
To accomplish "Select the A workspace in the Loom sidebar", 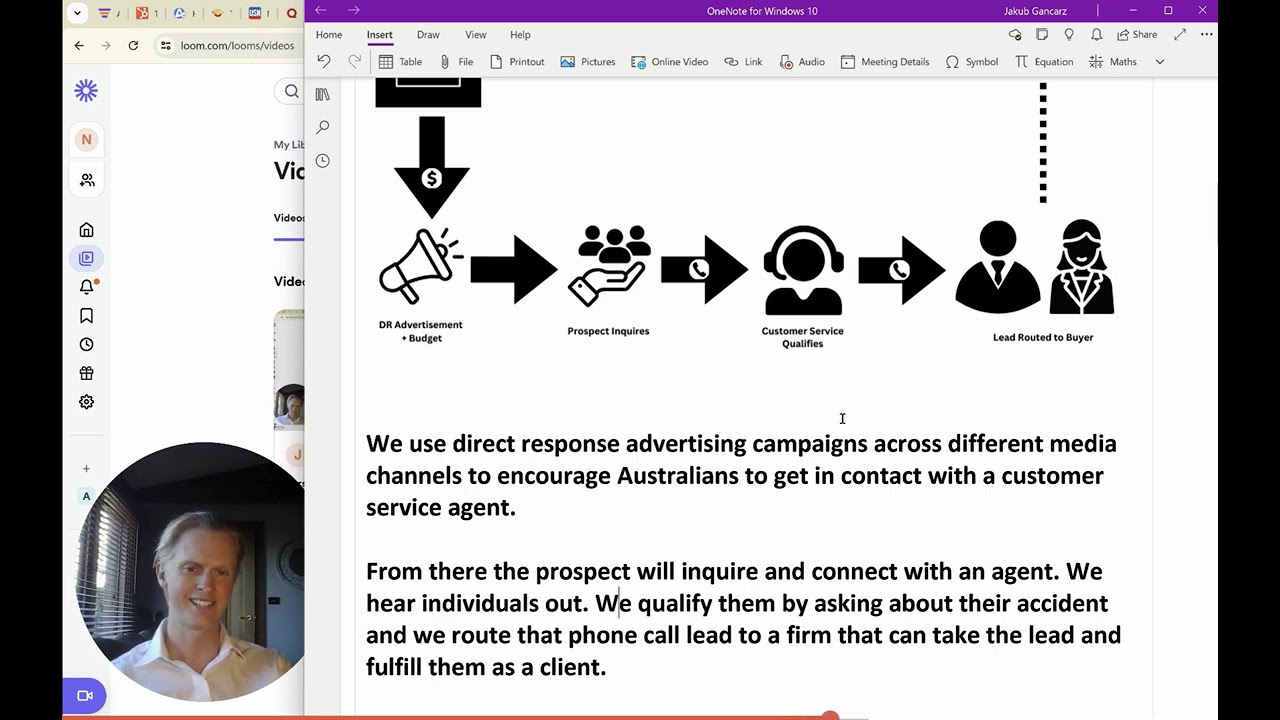I will pyautogui.click(x=86, y=497).
